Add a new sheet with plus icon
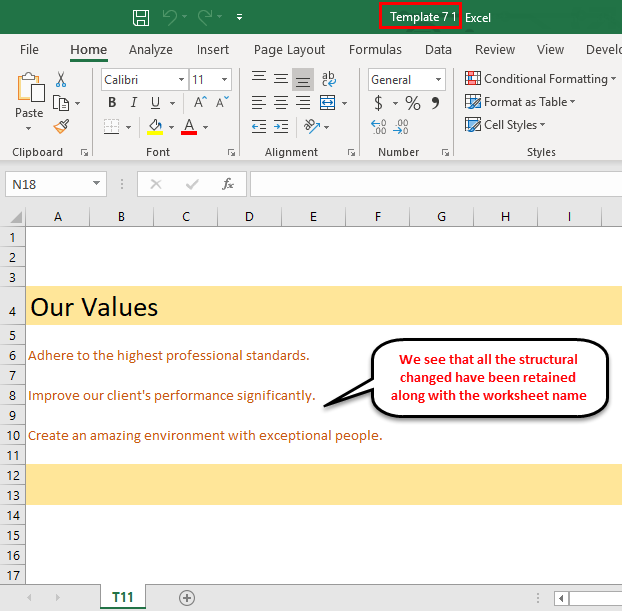Image resolution: width=622 pixels, height=611 pixels. 186,597
